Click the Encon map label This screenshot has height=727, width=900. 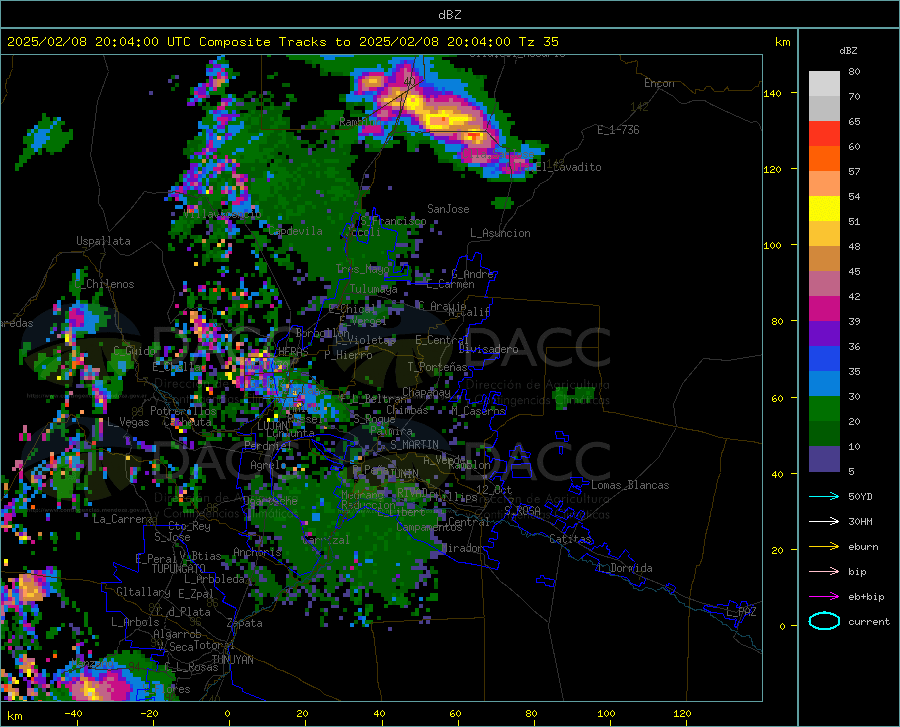point(659,83)
